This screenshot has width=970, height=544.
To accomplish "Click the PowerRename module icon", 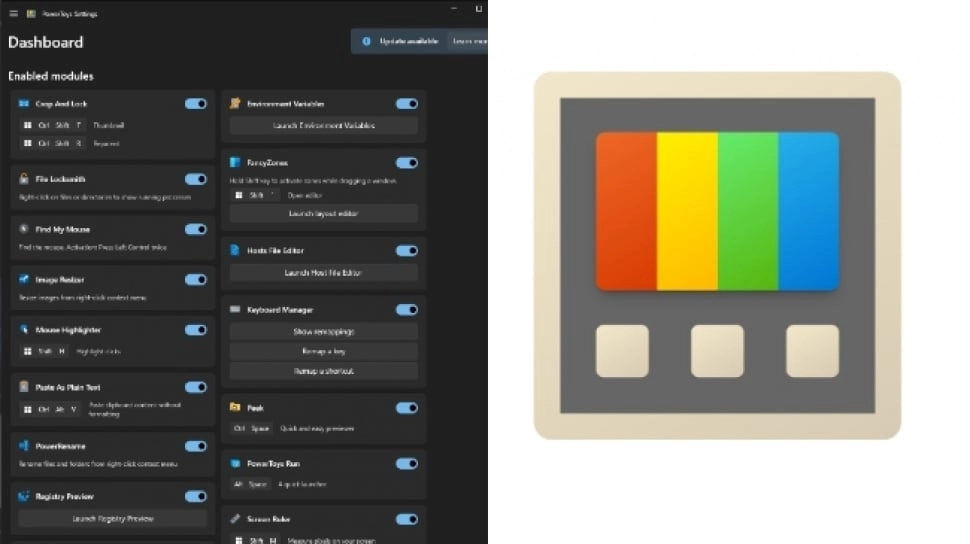I will tap(24, 446).
